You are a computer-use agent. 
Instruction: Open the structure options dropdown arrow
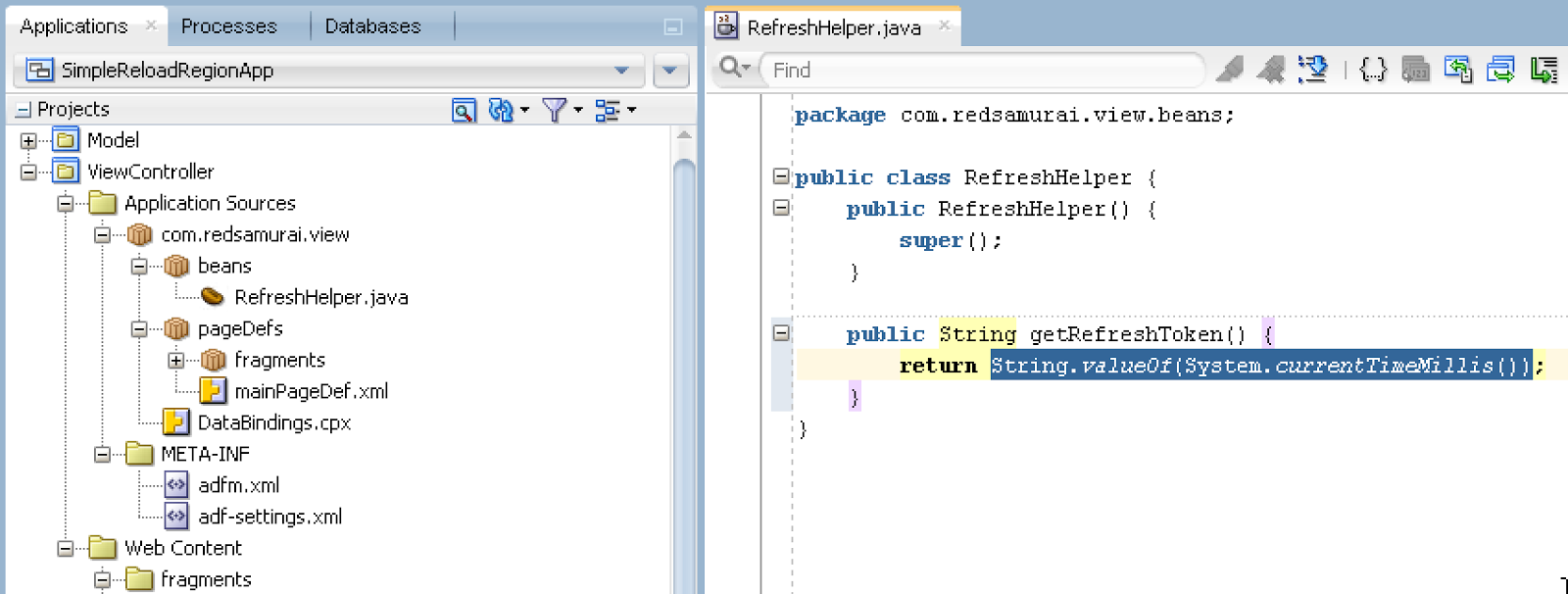point(631,110)
